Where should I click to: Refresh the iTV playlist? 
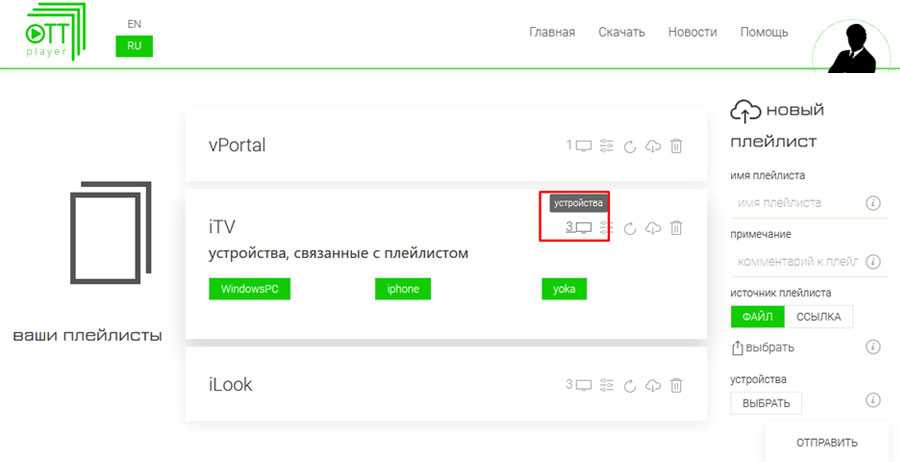[630, 228]
